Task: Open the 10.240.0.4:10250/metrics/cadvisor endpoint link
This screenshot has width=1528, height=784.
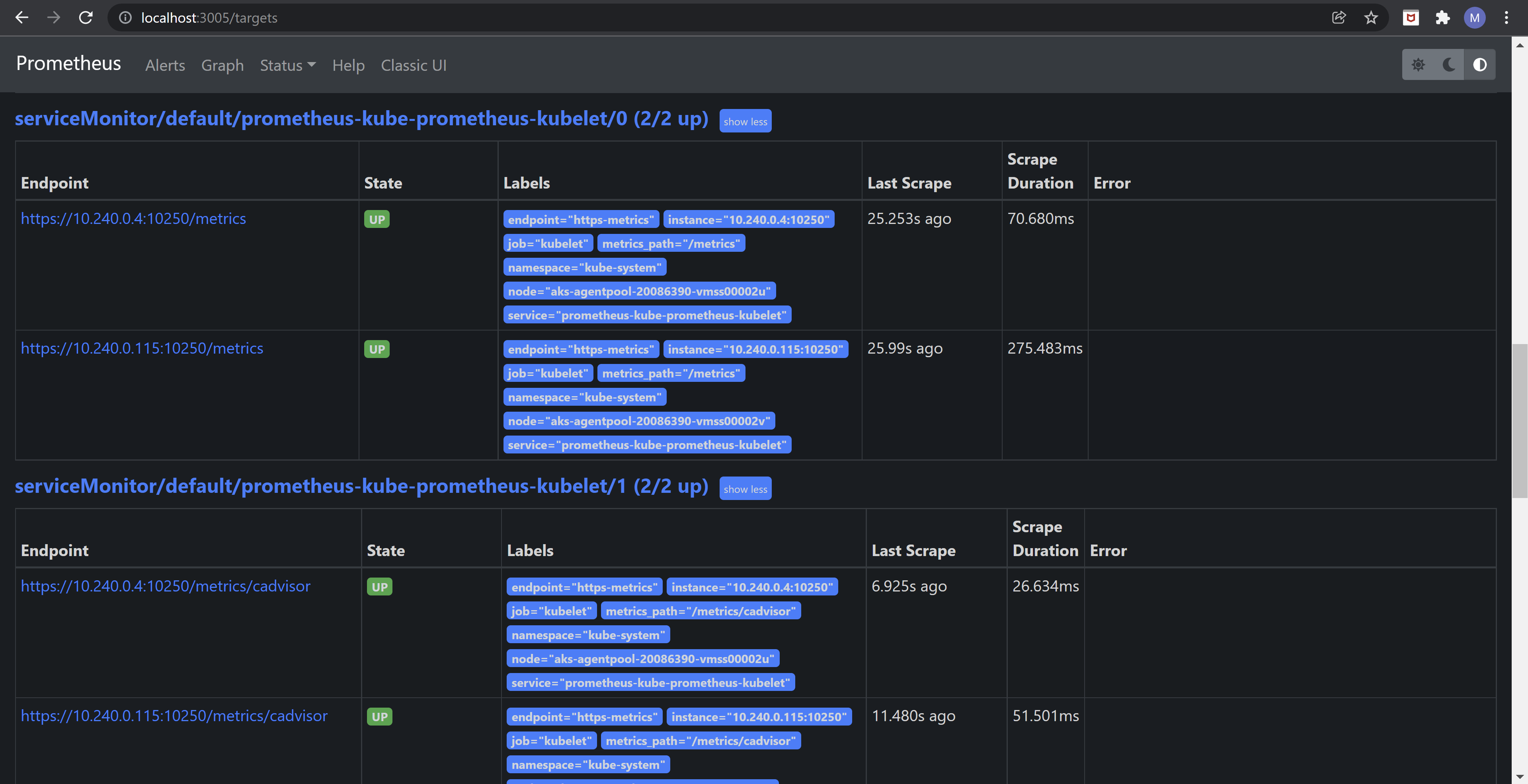Action: click(x=166, y=586)
